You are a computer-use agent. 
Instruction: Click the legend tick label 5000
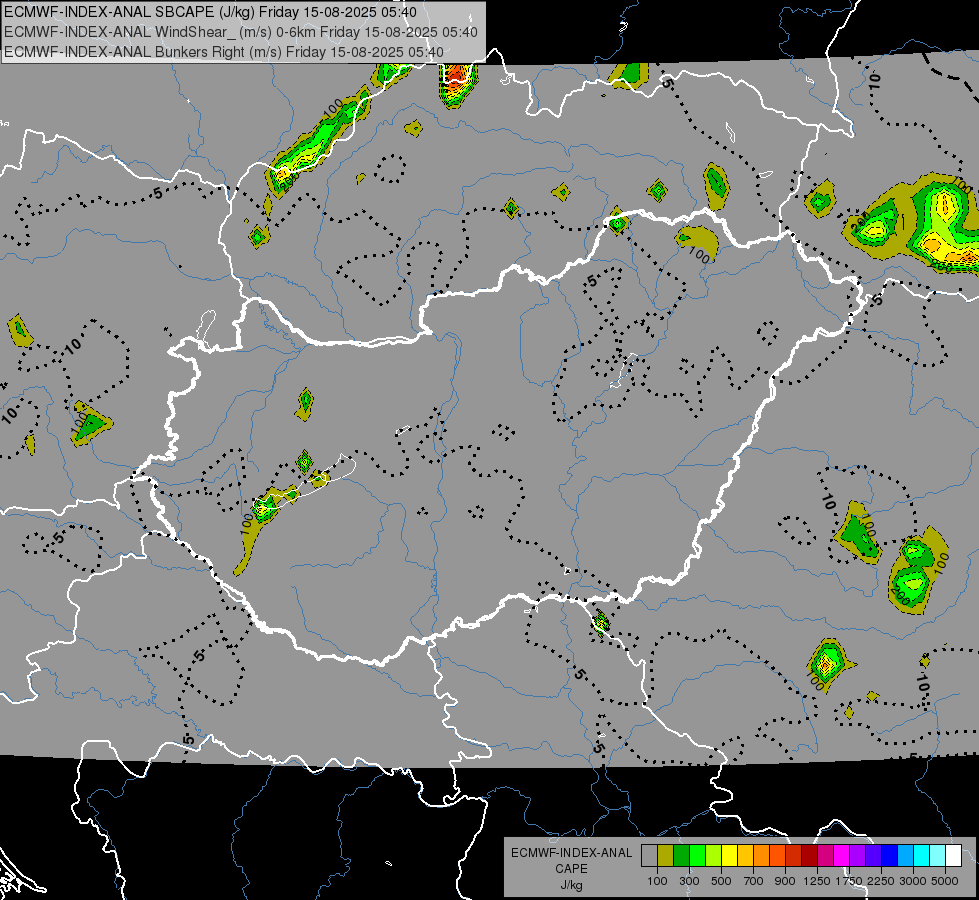click(945, 881)
